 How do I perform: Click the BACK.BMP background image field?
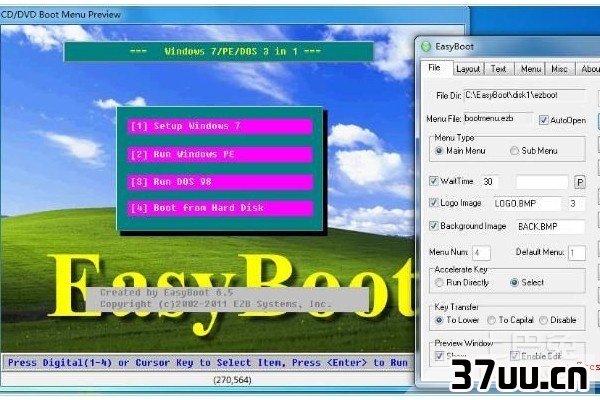click(550, 227)
